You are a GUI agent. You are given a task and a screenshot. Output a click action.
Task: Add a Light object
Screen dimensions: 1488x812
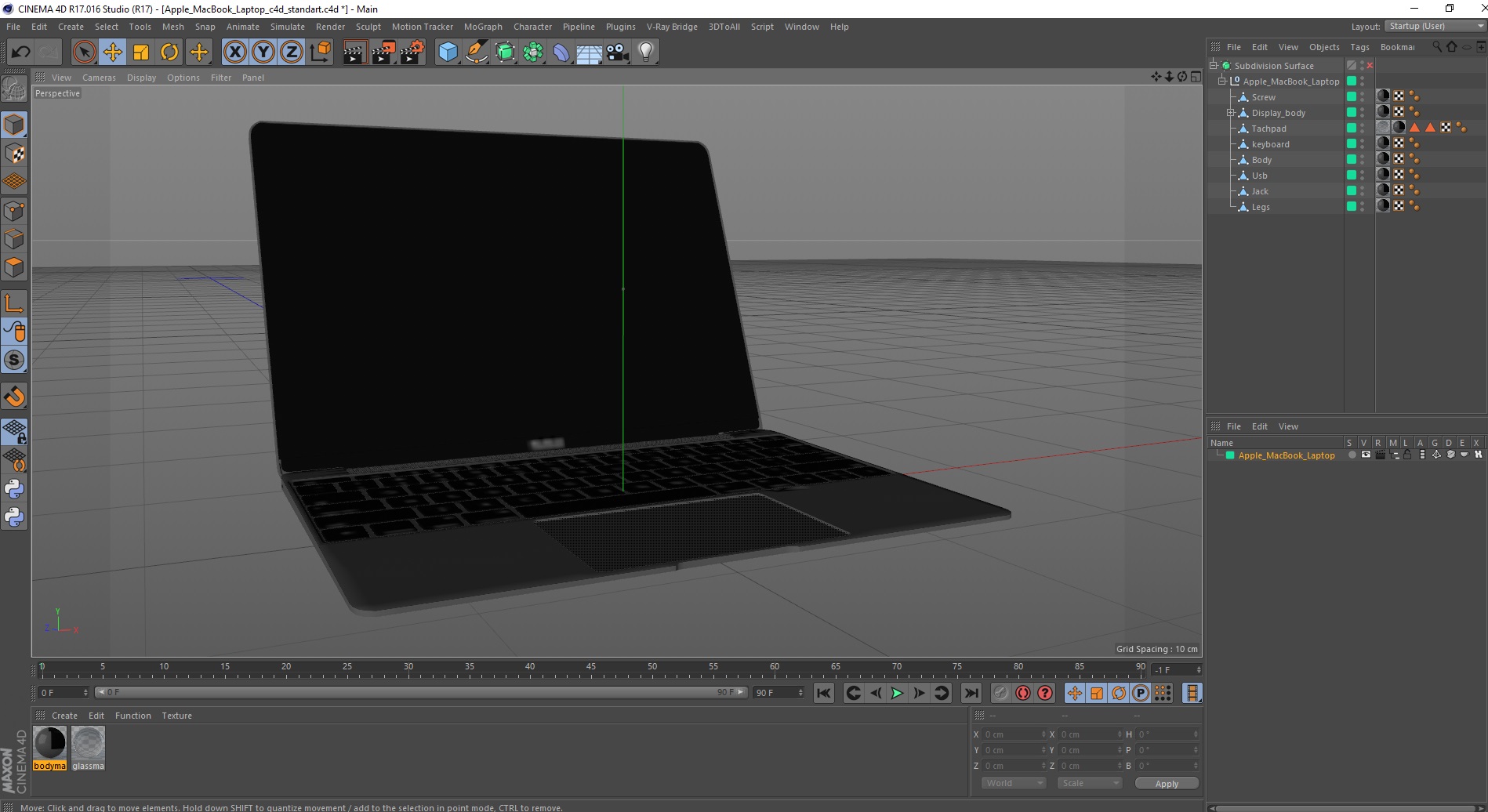(x=646, y=53)
